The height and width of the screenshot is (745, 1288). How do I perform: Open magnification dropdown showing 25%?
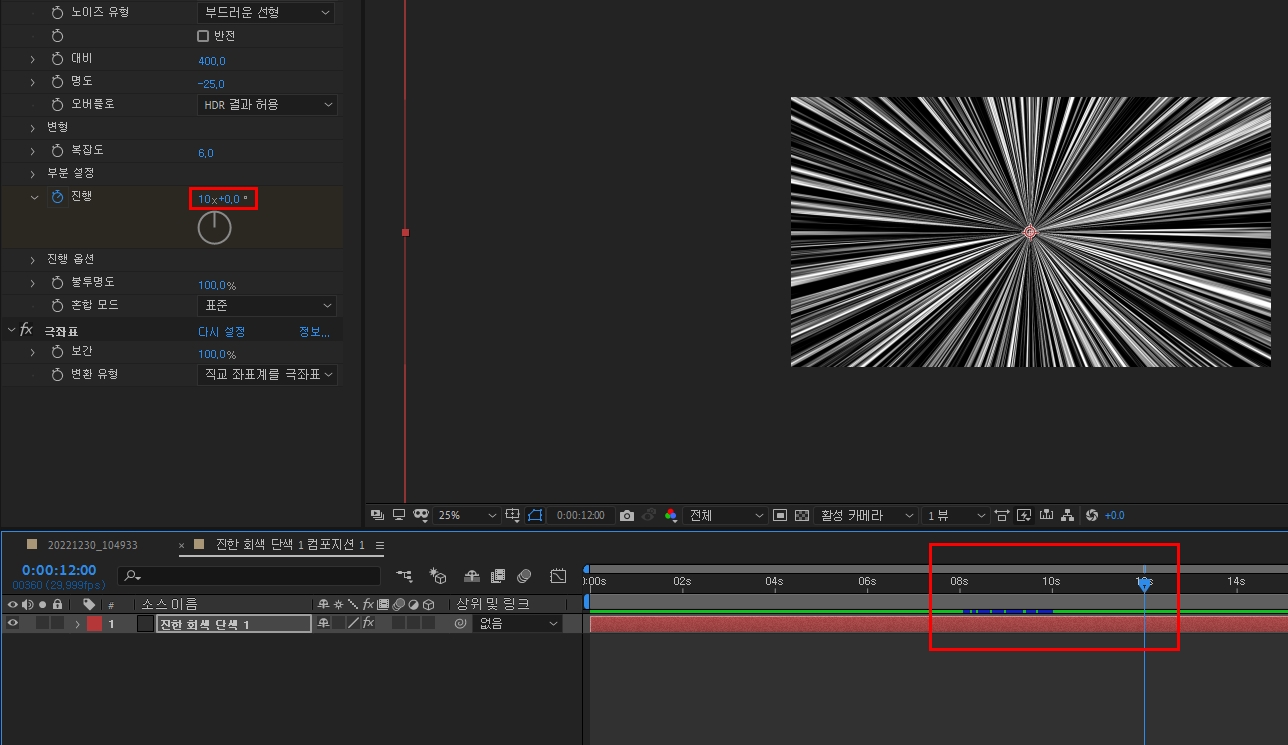coord(467,515)
